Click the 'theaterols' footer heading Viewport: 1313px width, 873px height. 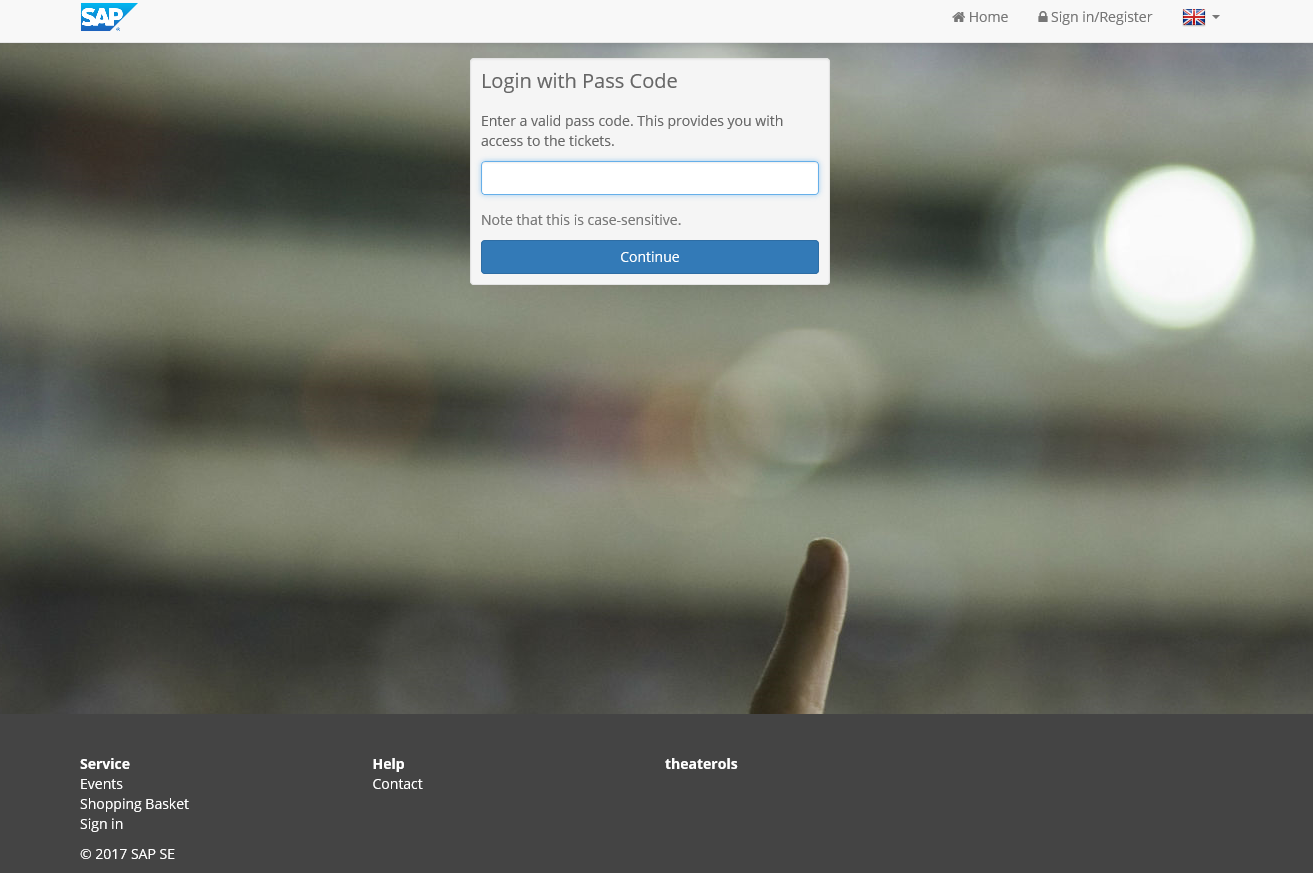point(701,764)
